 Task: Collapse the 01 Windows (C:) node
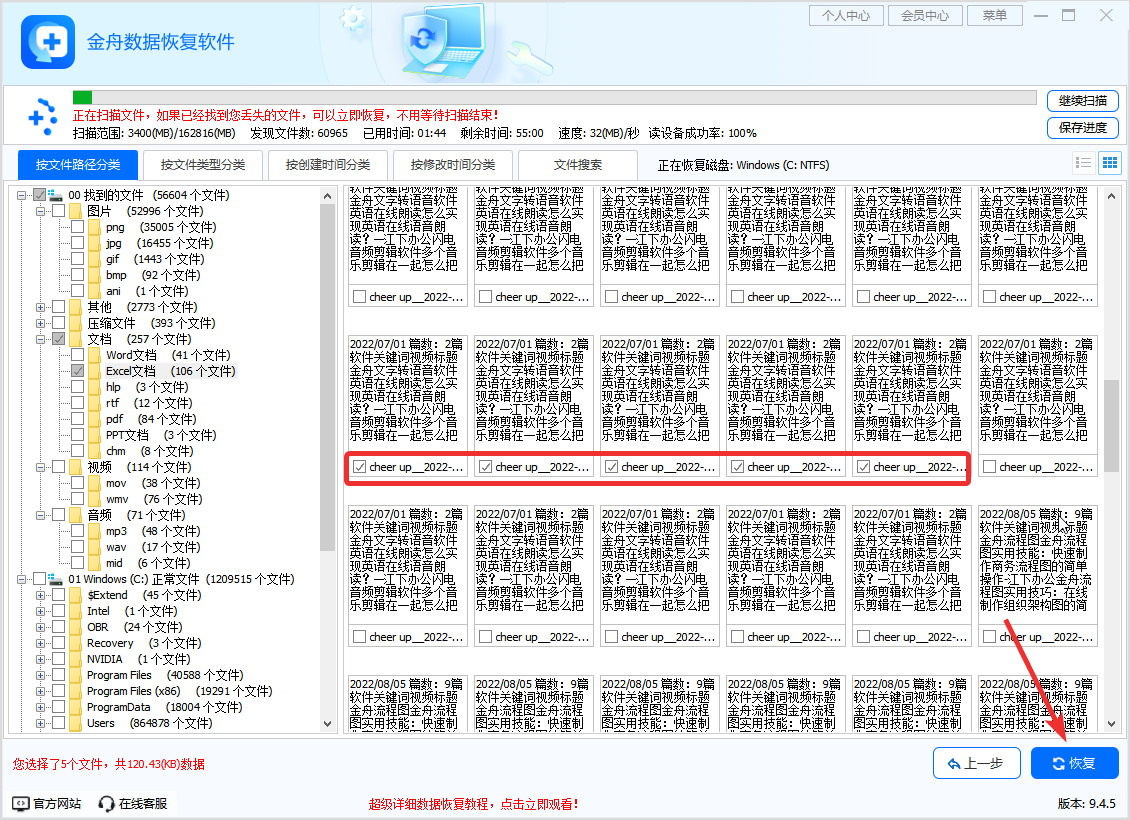pyautogui.click(x=22, y=579)
